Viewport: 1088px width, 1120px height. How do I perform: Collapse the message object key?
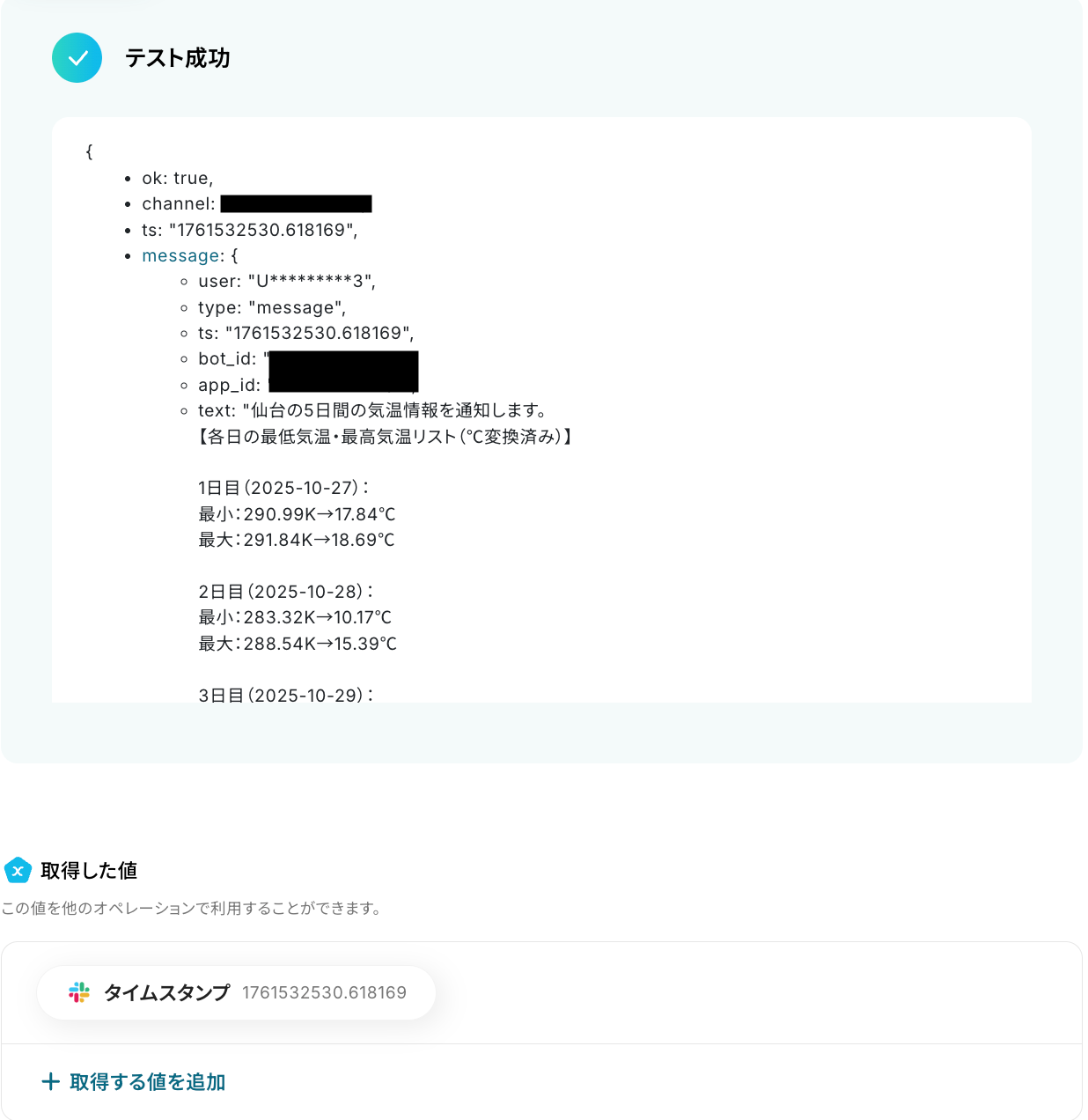182,255
